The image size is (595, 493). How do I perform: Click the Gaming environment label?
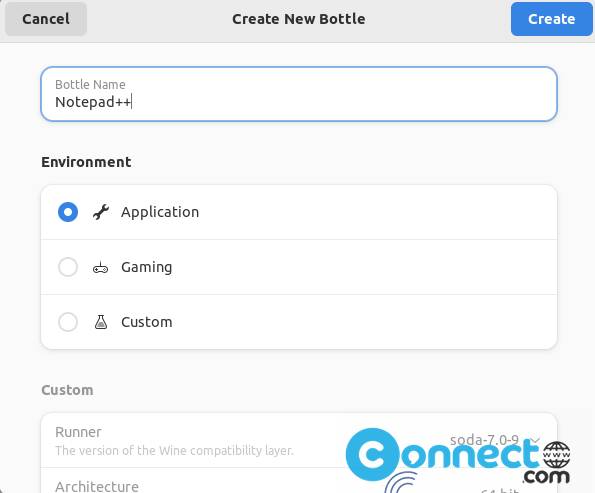146,267
